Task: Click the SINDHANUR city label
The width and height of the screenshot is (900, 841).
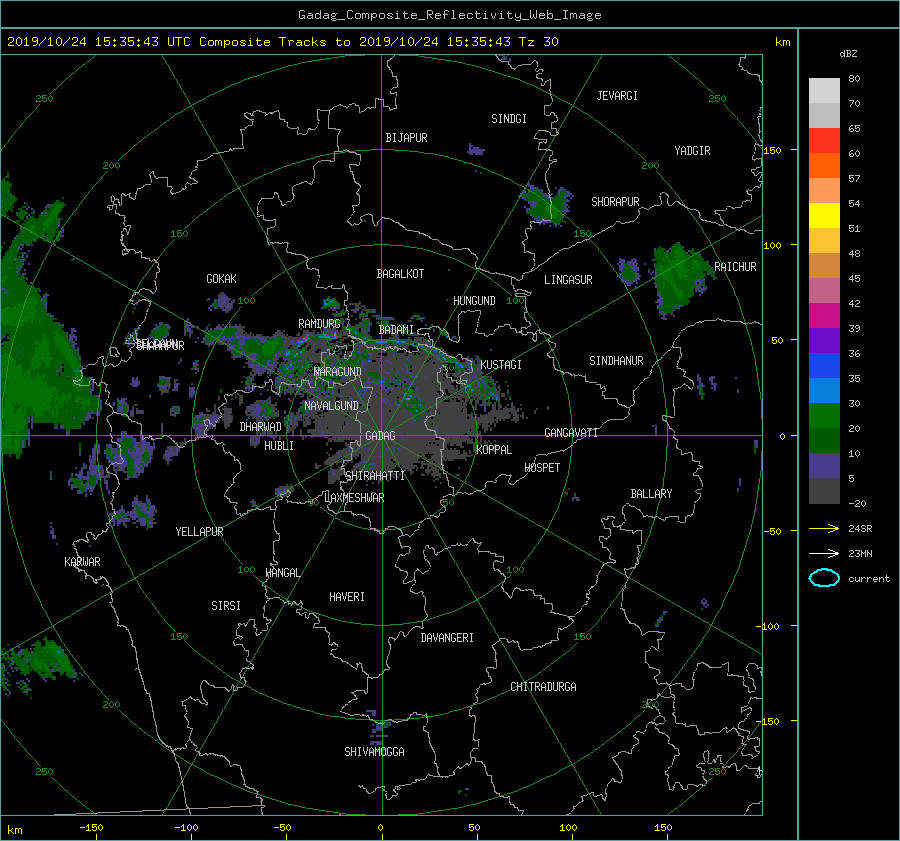Action: 616,361
